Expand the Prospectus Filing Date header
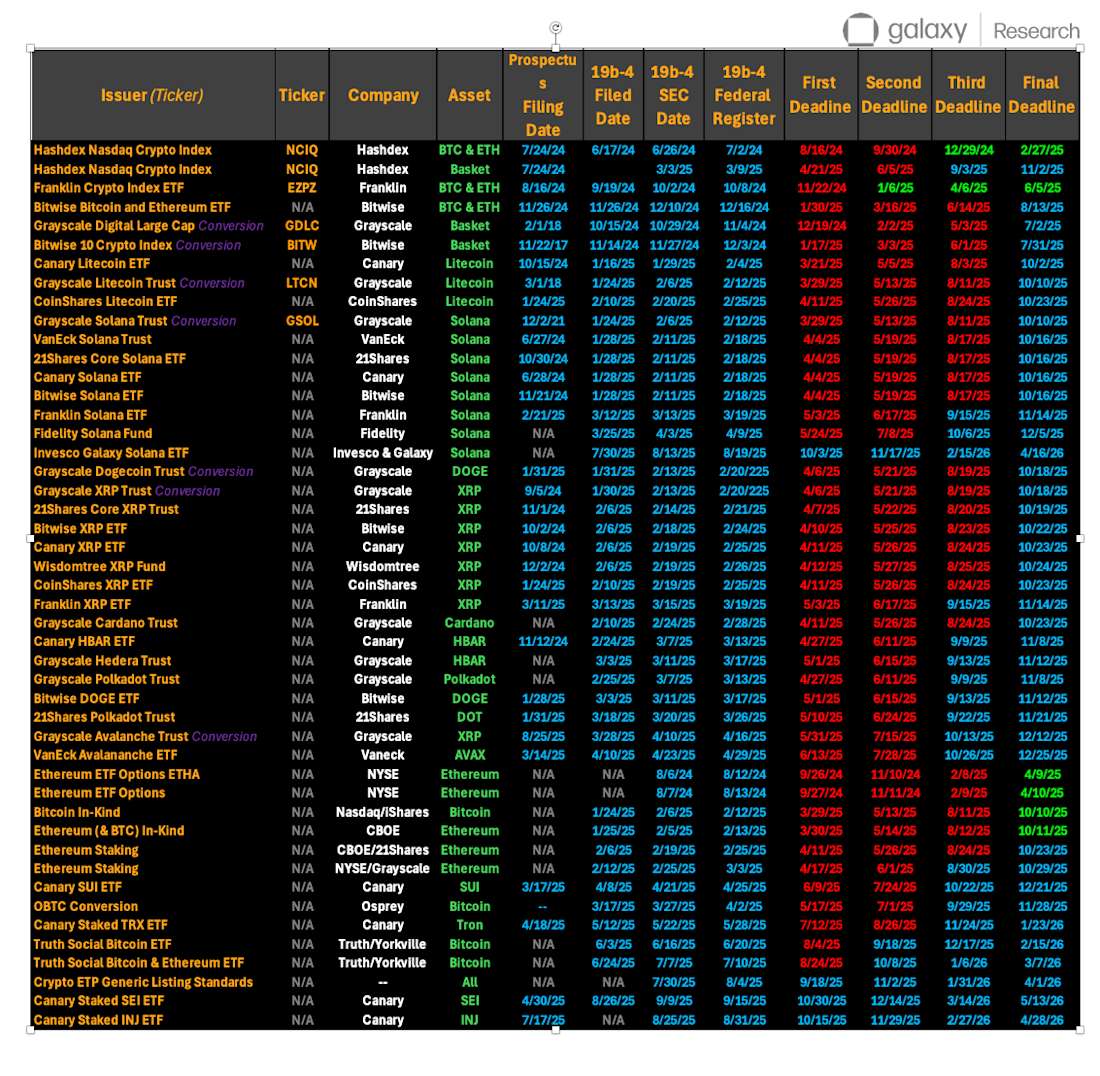 pyautogui.click(x=543, y=94)
